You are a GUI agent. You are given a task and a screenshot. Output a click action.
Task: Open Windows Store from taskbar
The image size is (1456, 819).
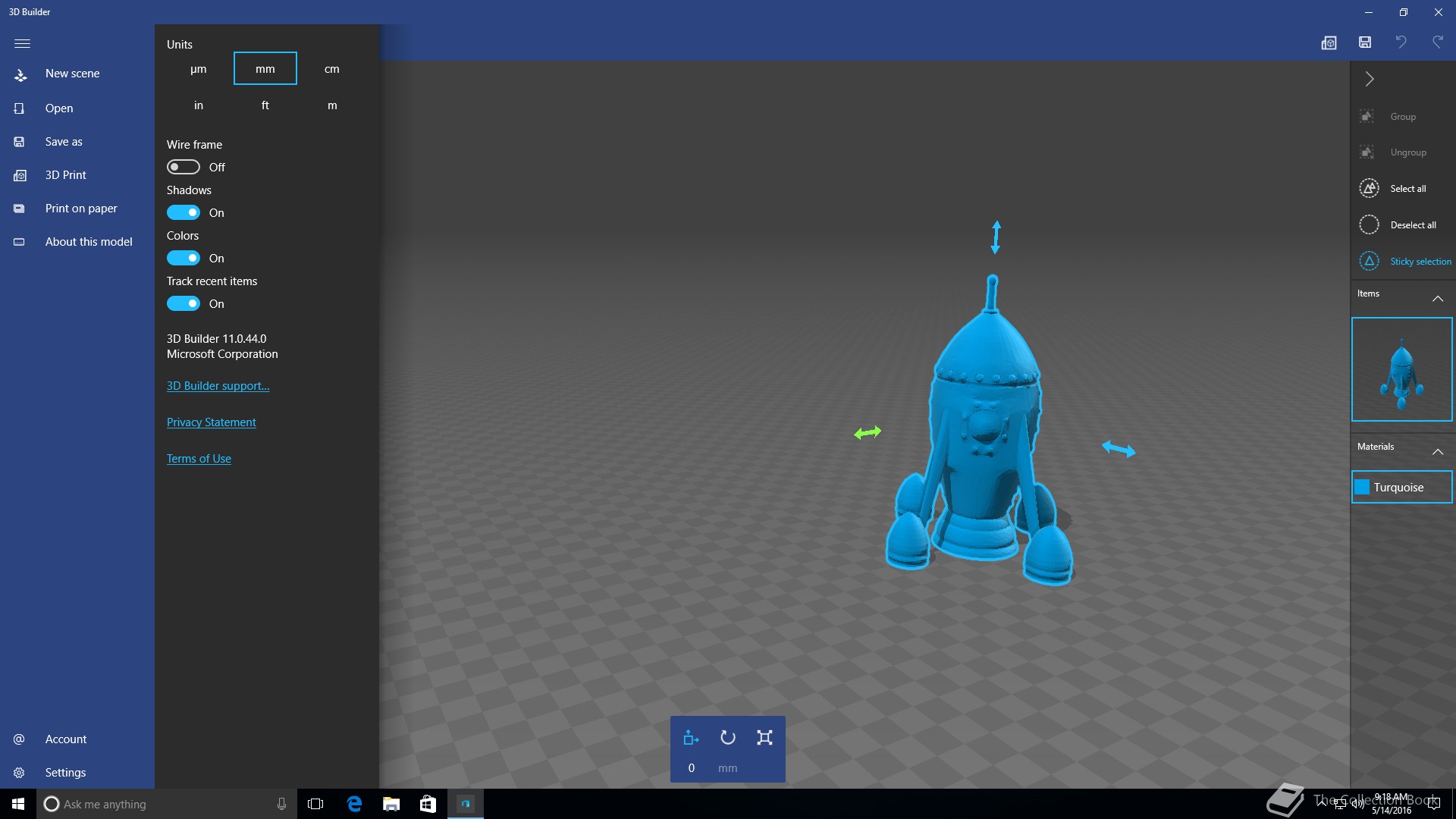tap(428, 804)
